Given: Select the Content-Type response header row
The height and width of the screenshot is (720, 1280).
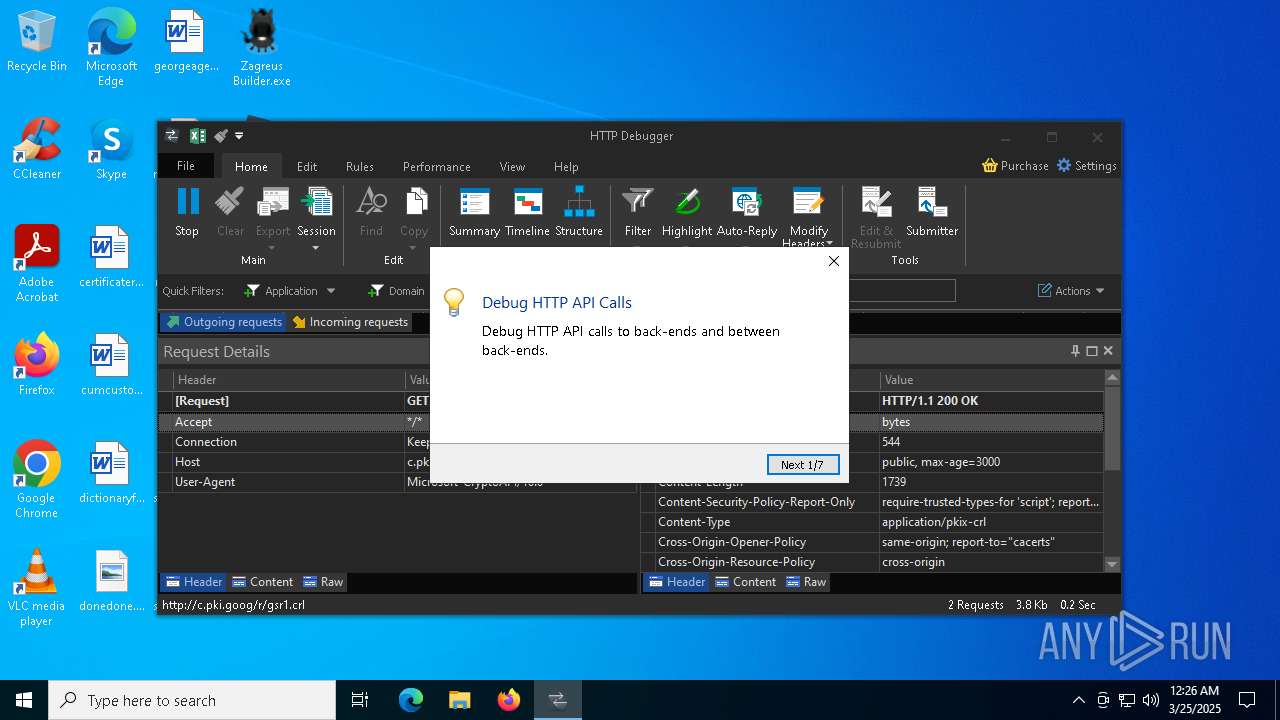Looking at the screenshot, I should click(873, 522).
